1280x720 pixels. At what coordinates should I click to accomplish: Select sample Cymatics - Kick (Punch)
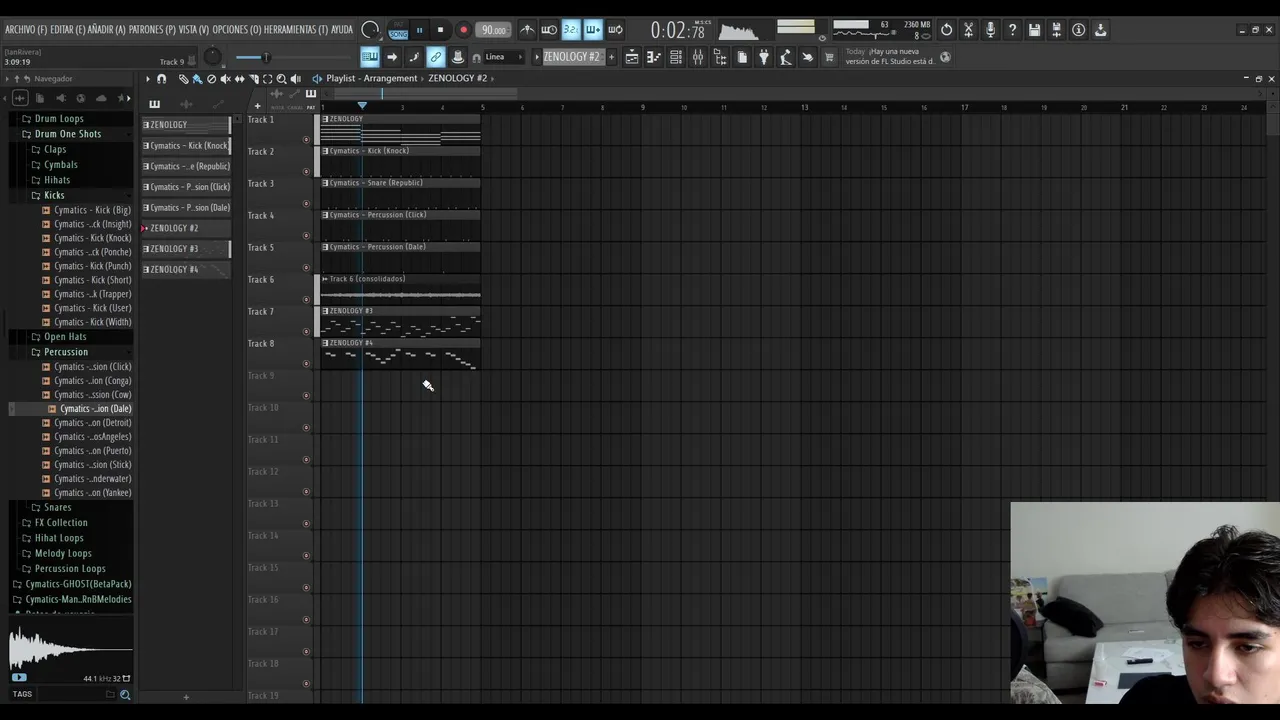click(x=92, y=266)
